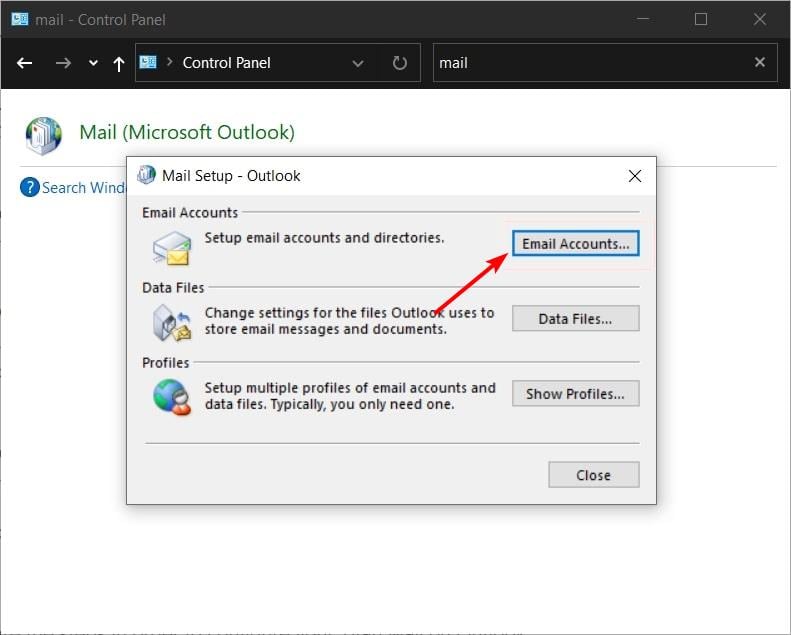
Task: Select the blue help question mark icon
Action: pyautogui.click(x=30, y=188)
